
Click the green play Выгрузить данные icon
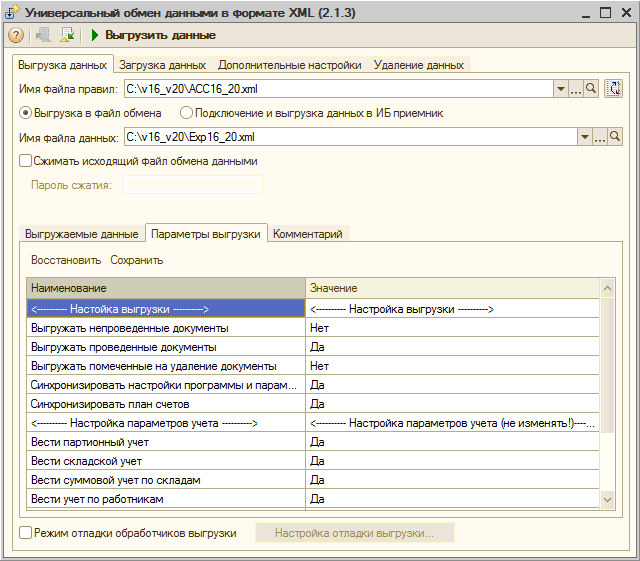[95, 35]
